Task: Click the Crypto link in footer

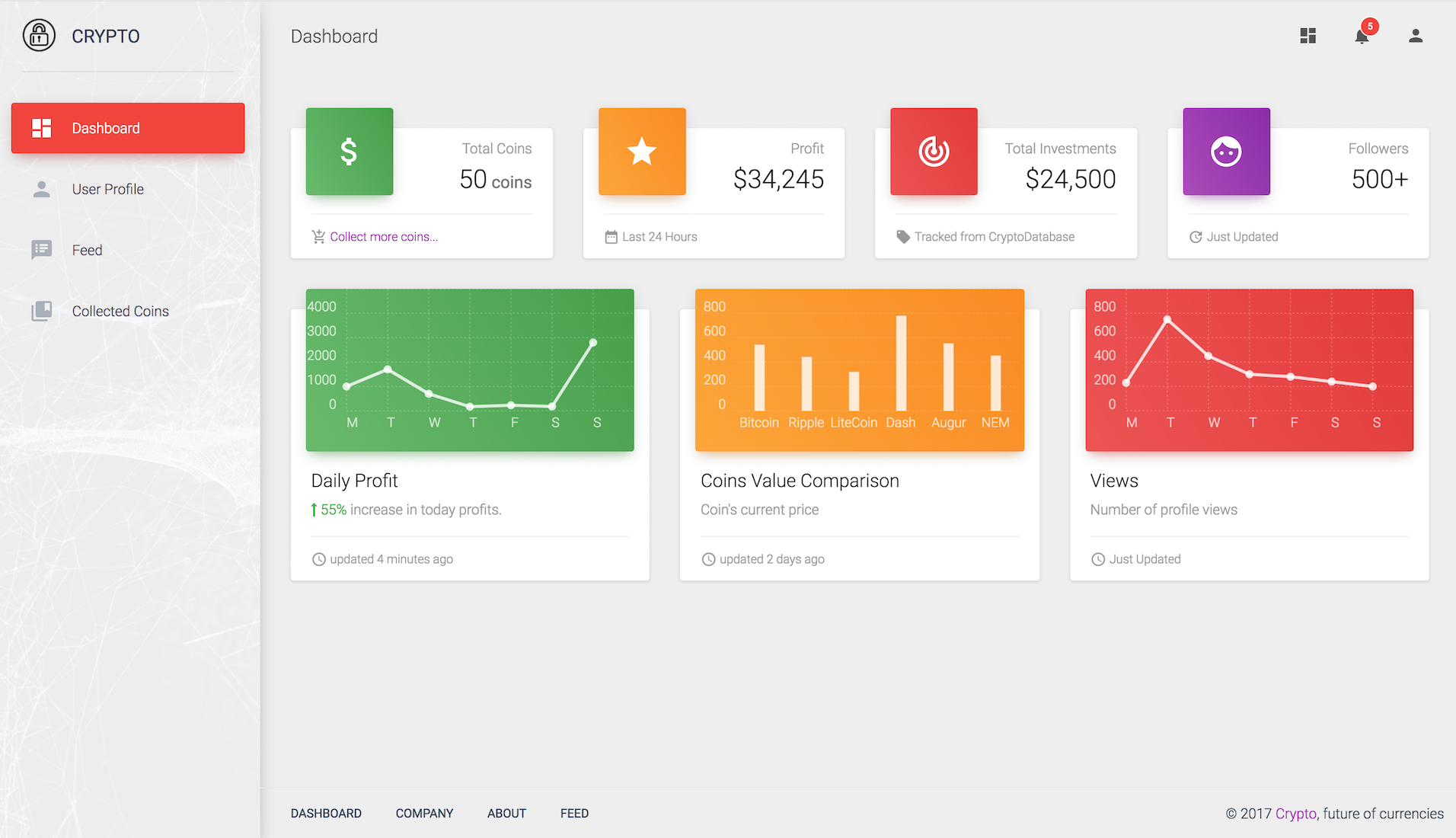Action: click(x=1295, y=814)
